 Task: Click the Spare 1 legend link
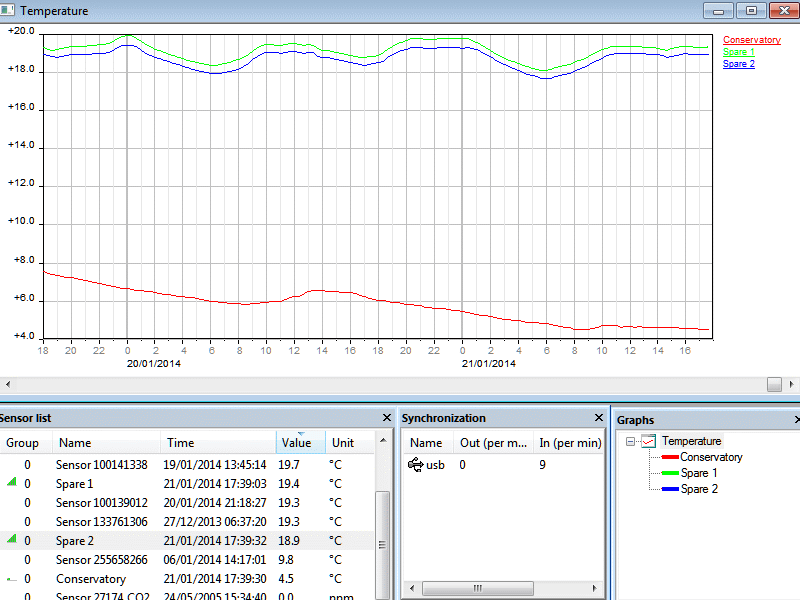point(739,52)
